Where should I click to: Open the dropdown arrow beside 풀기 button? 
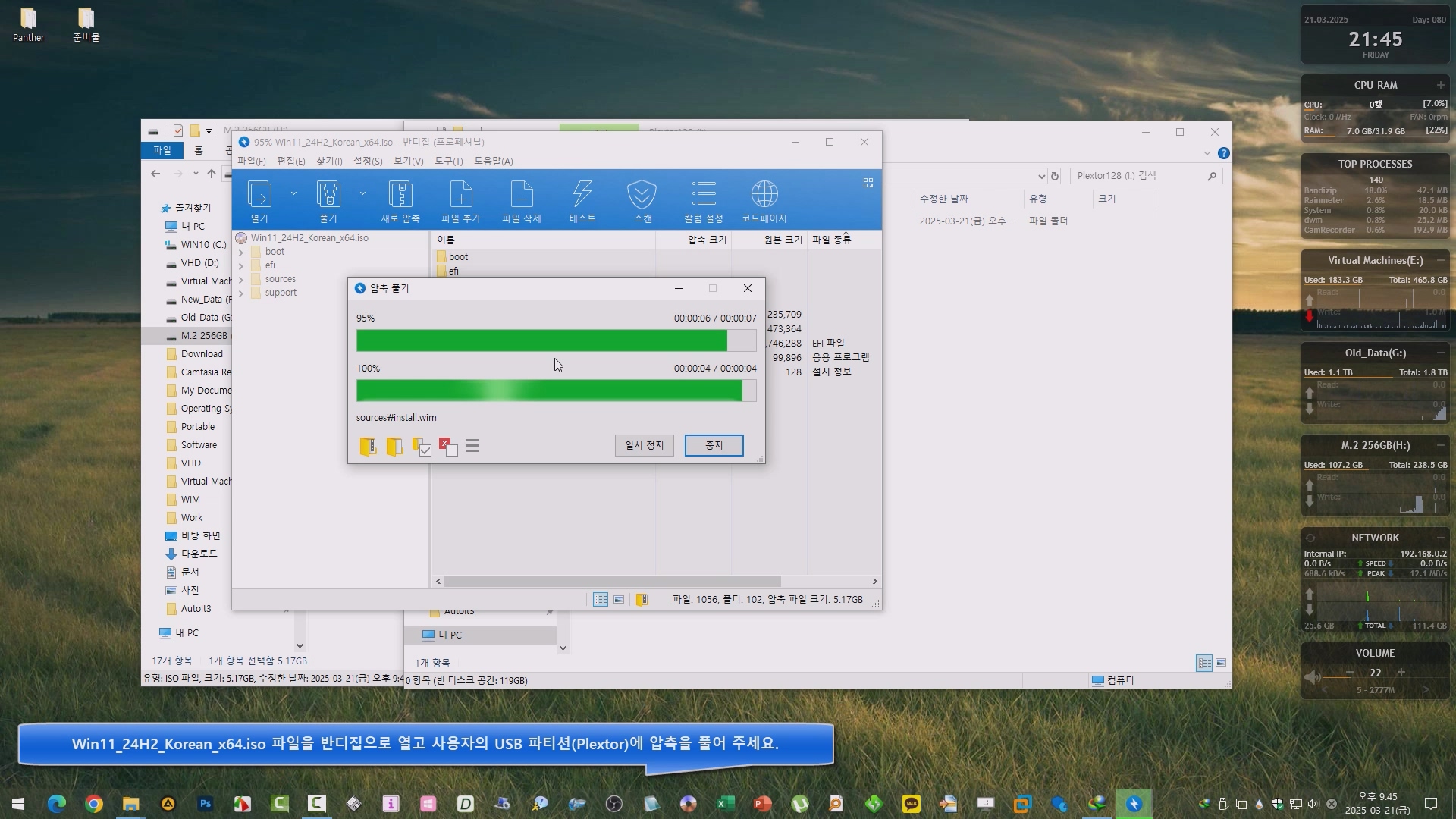click(x=362, y=194)
